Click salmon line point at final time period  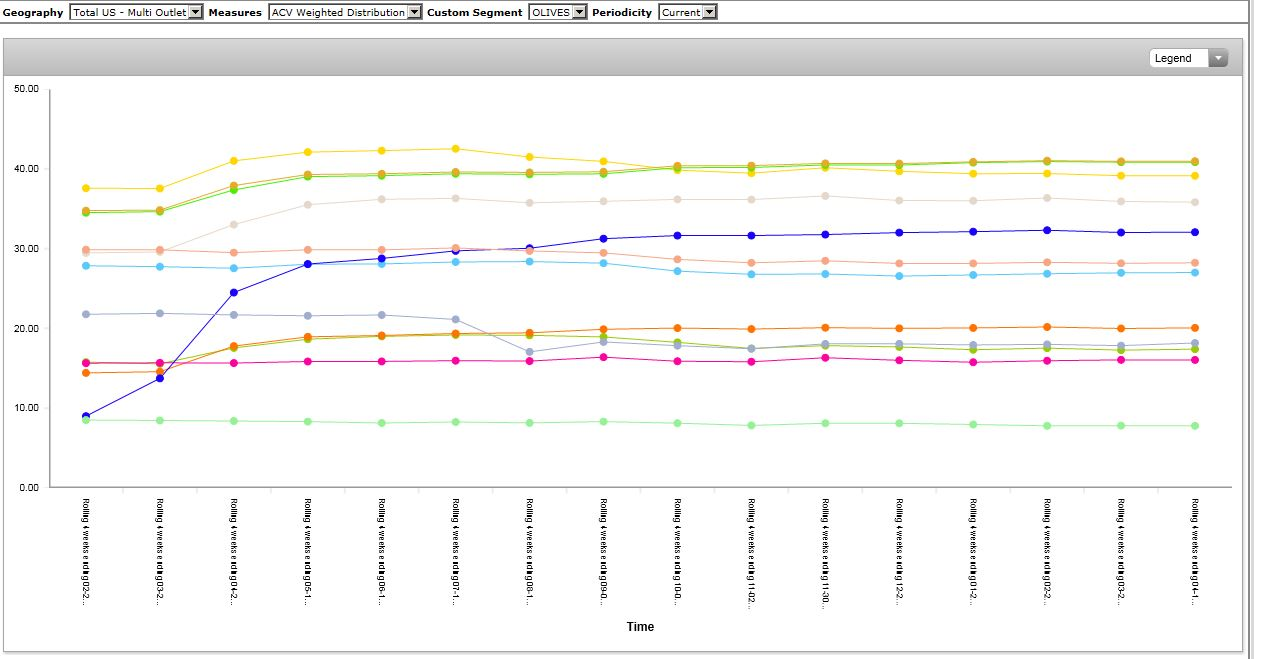[1194, 263]
